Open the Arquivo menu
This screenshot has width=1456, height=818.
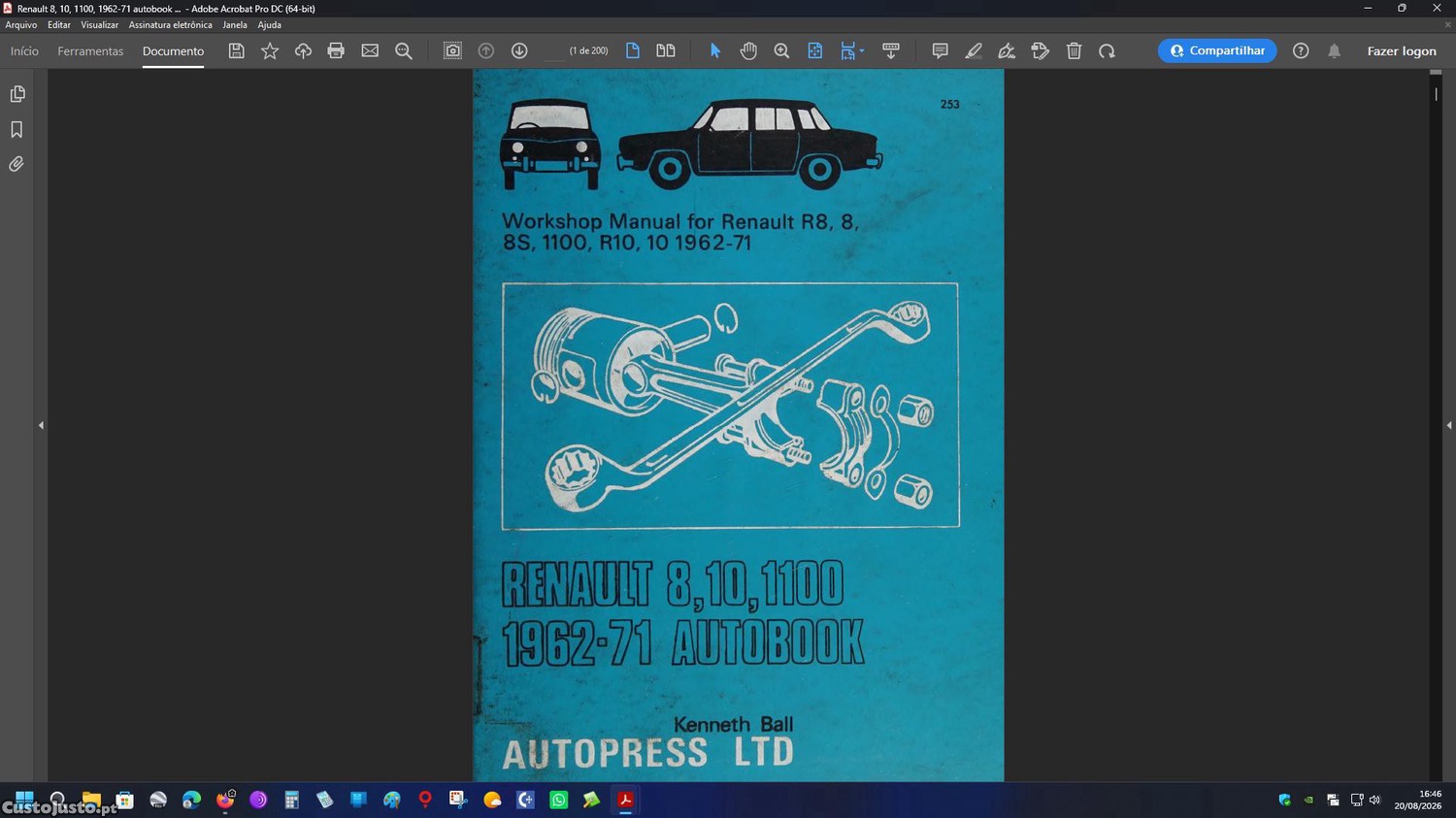click(x=21, y=25)
